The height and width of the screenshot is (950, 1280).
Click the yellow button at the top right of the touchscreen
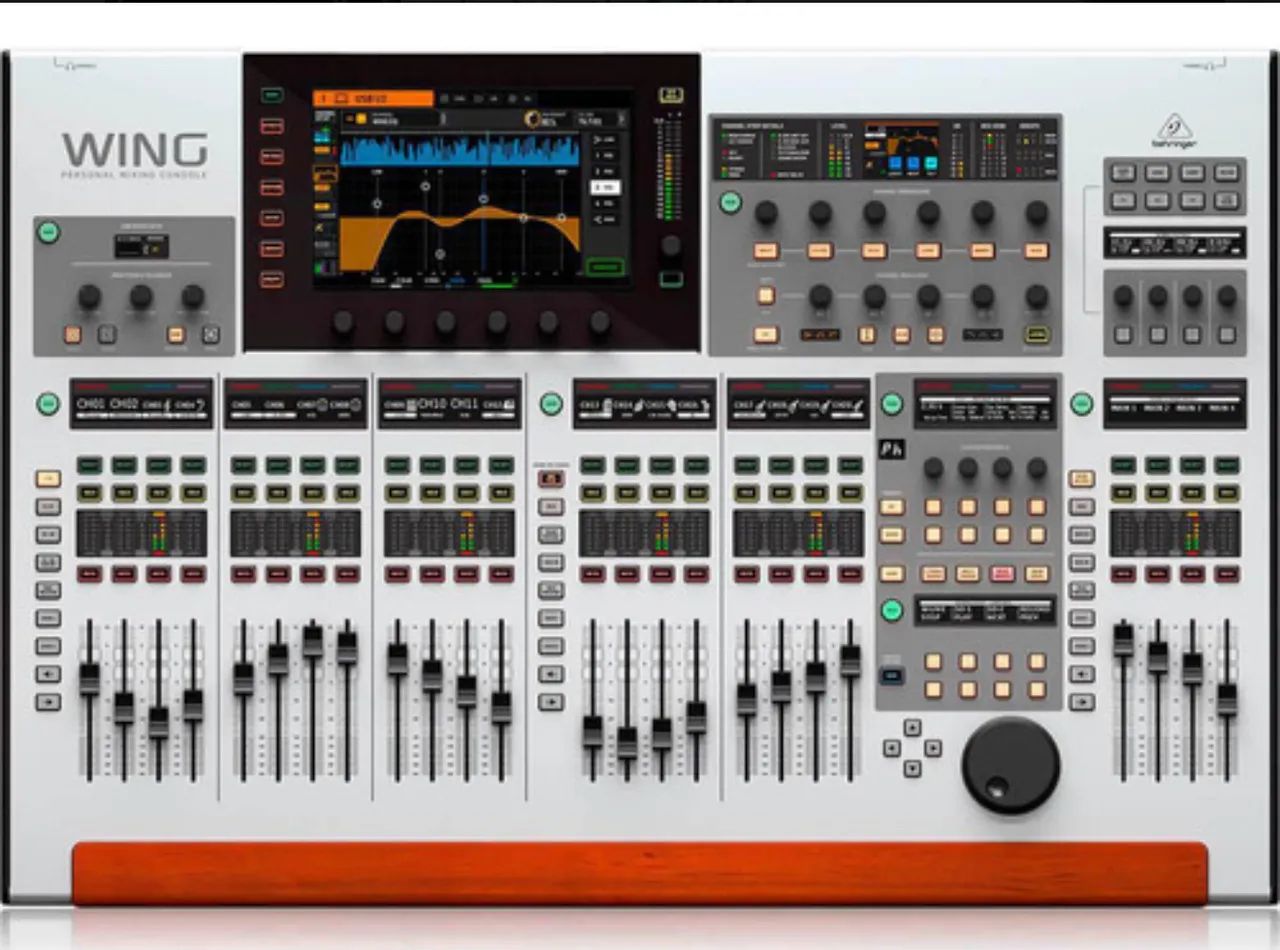pos(671,96)
